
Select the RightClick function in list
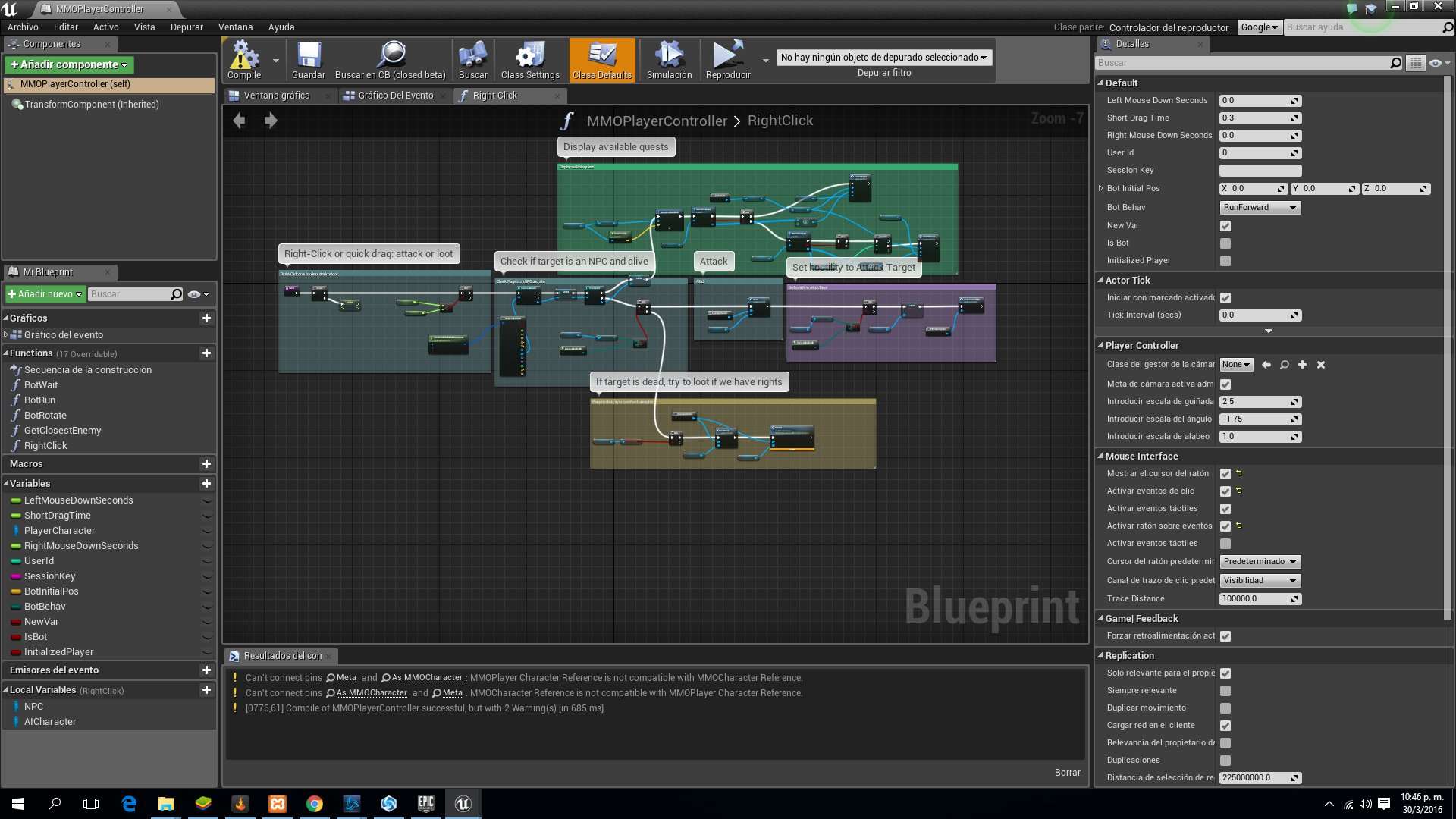coord(45,446)
